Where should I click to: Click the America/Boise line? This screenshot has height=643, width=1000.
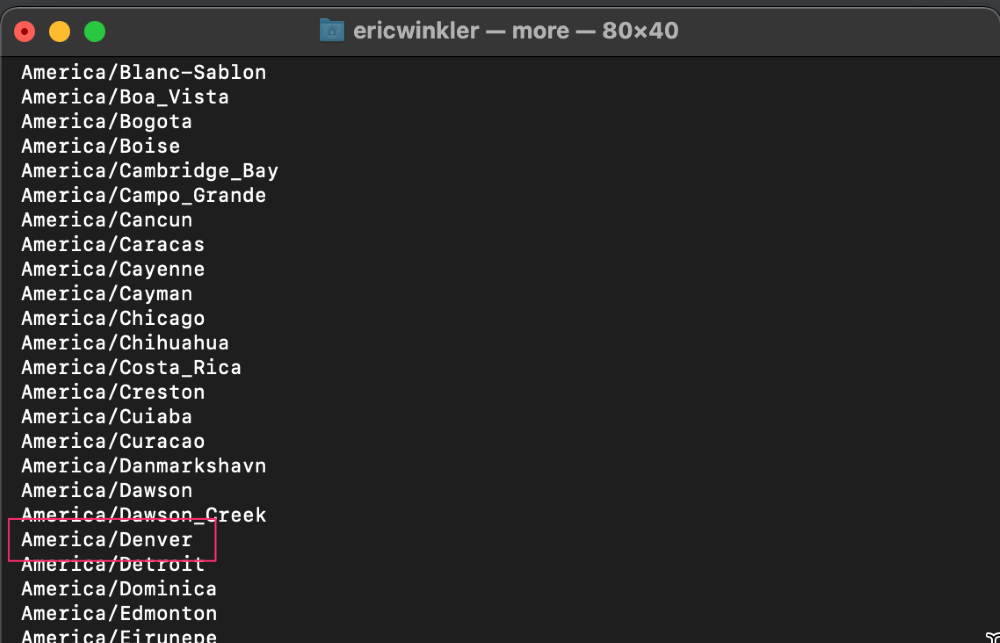coord(100,145)
